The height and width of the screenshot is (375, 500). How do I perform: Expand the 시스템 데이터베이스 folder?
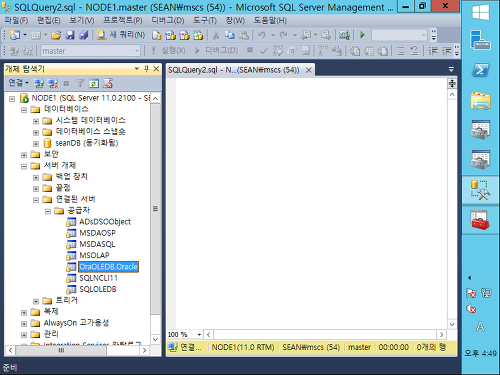point(36,121)
